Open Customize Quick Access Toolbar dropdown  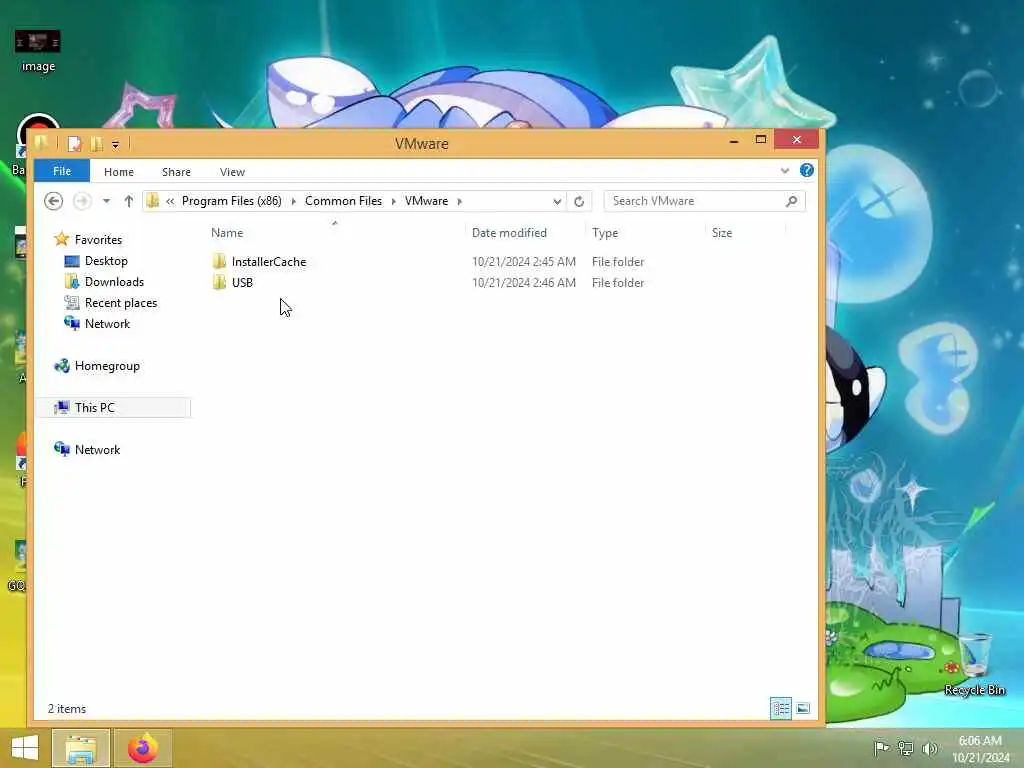[x=116, y=144]
